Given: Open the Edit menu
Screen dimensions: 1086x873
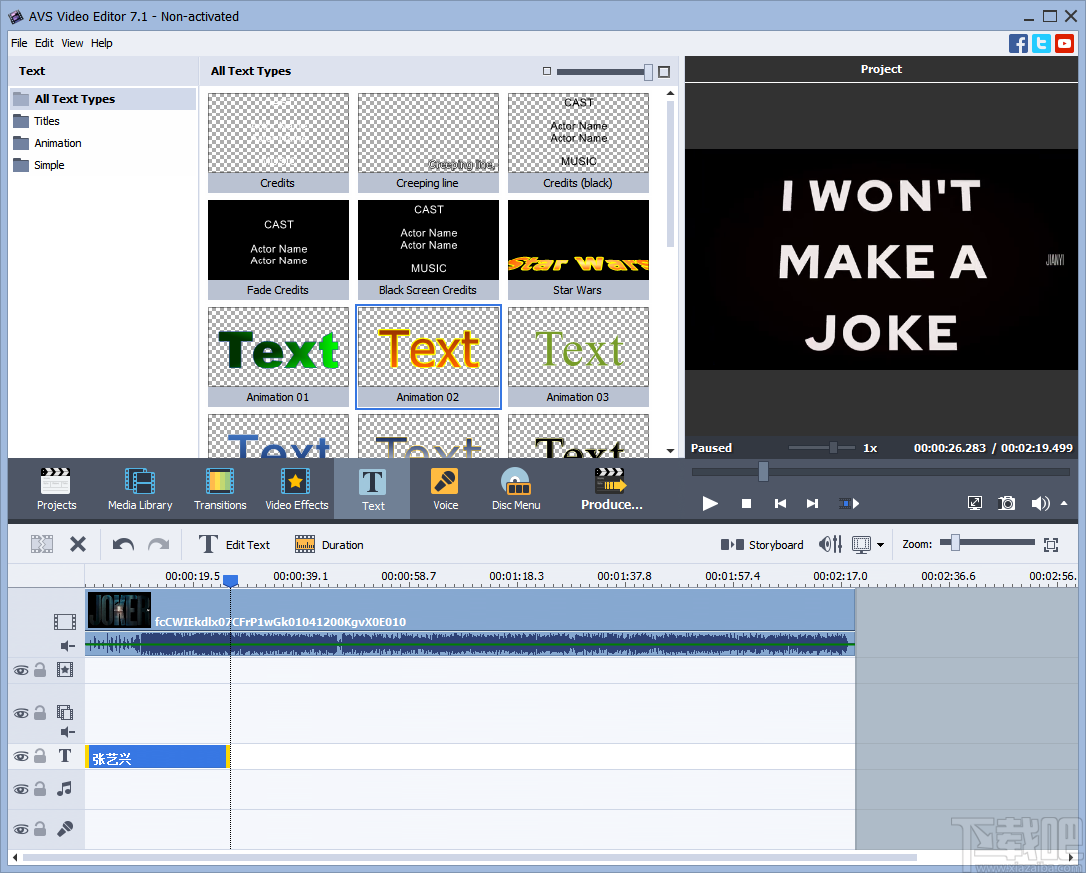Looking at the screenshot, I should point(44,43).
